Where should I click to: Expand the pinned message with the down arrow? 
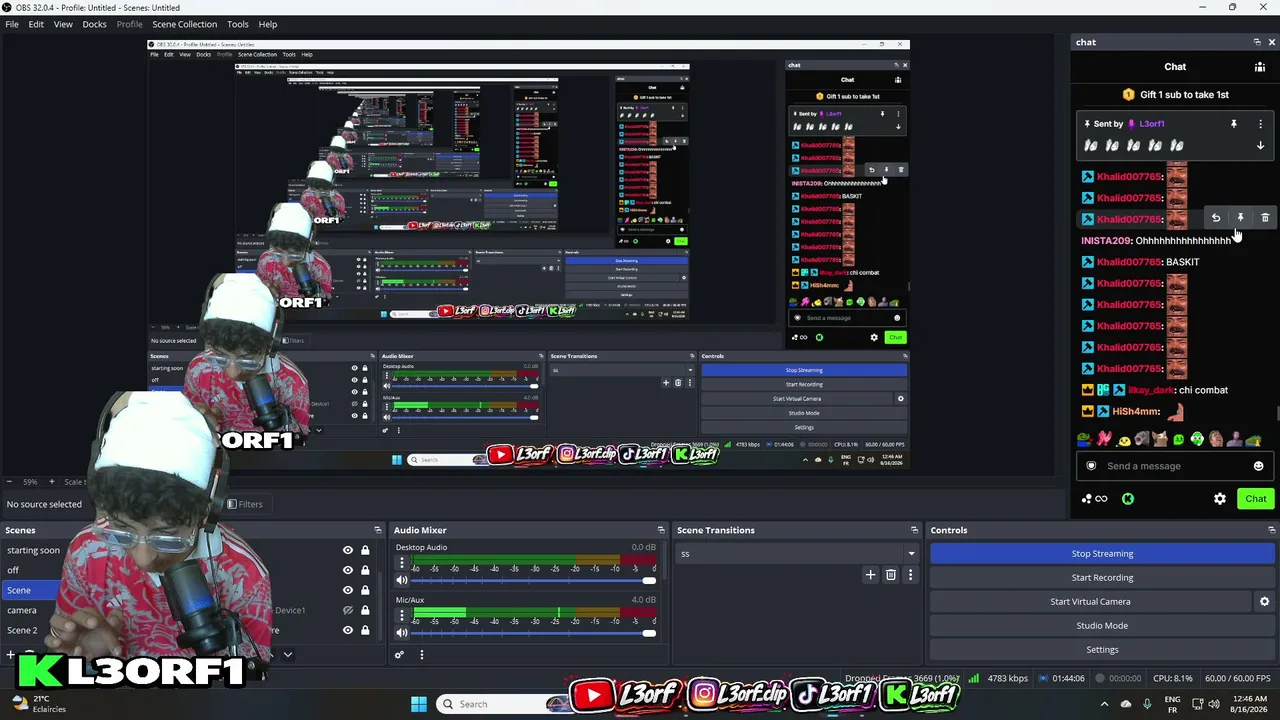[1260, 146]
